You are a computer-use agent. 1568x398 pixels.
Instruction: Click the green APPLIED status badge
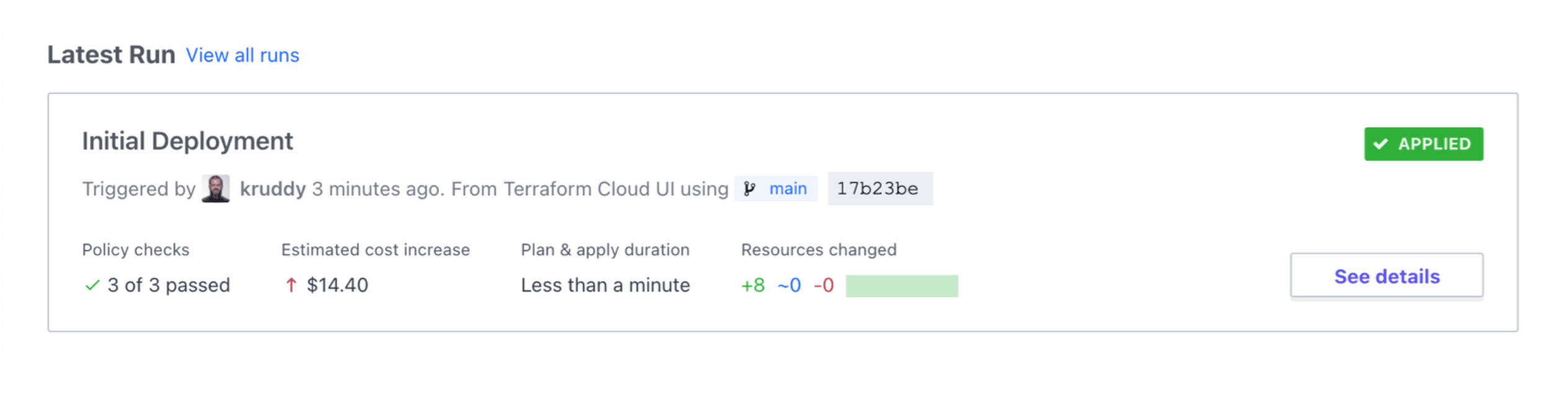(x=1423, y=144)
